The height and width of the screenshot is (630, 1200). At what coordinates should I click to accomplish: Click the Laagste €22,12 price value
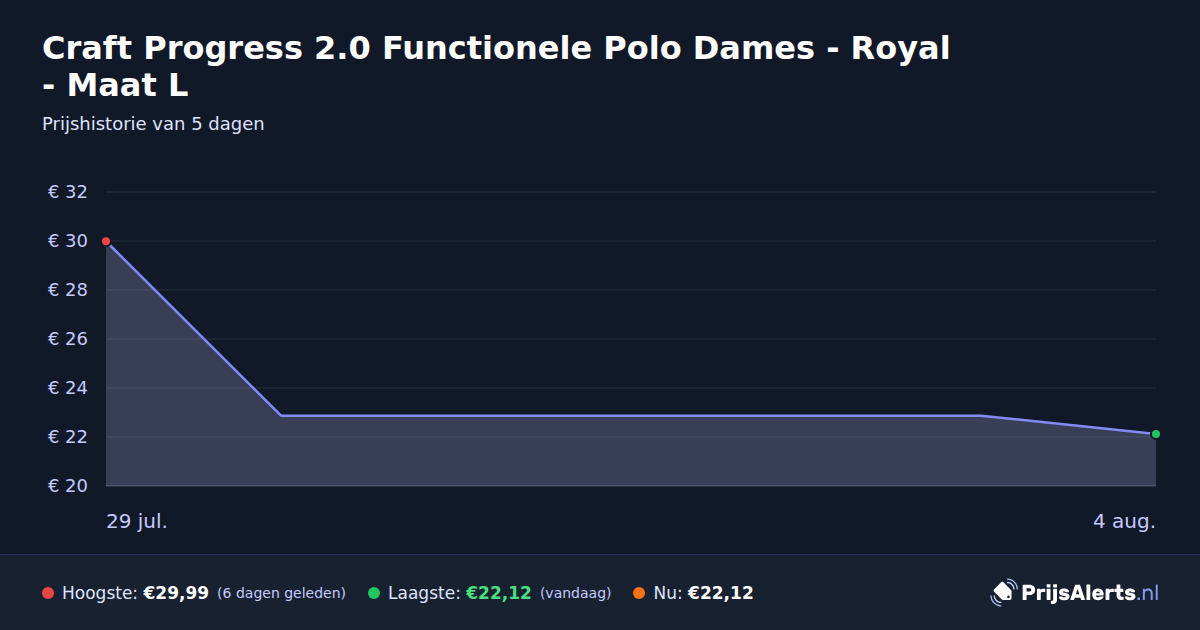(498, 593)
